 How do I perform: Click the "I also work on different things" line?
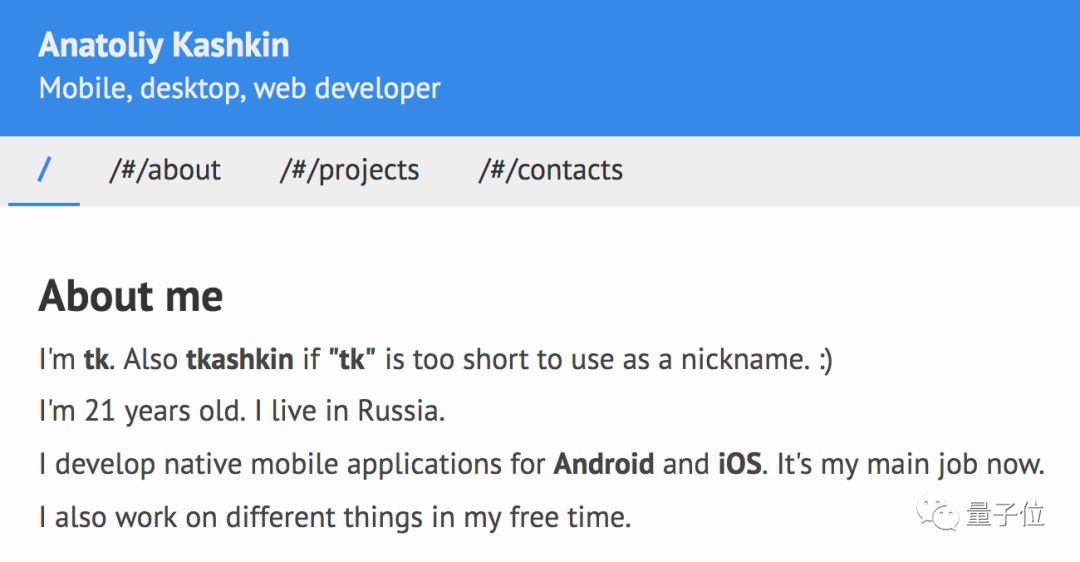[335, 518]
